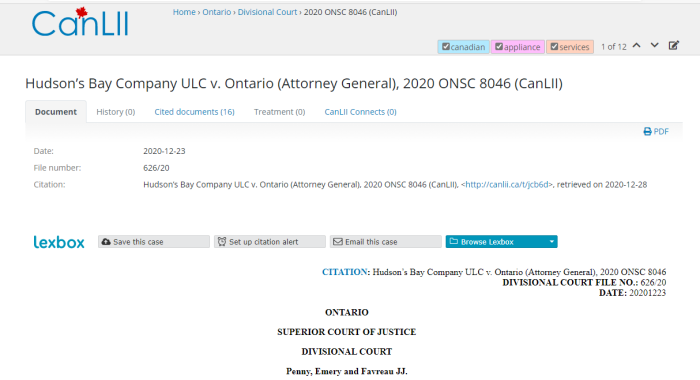Click 'SUPERIOR COURT OF JUSTICE' heading
Image resolution: width=700 pixels, height=380 pixels.
(x=346, y=332)
